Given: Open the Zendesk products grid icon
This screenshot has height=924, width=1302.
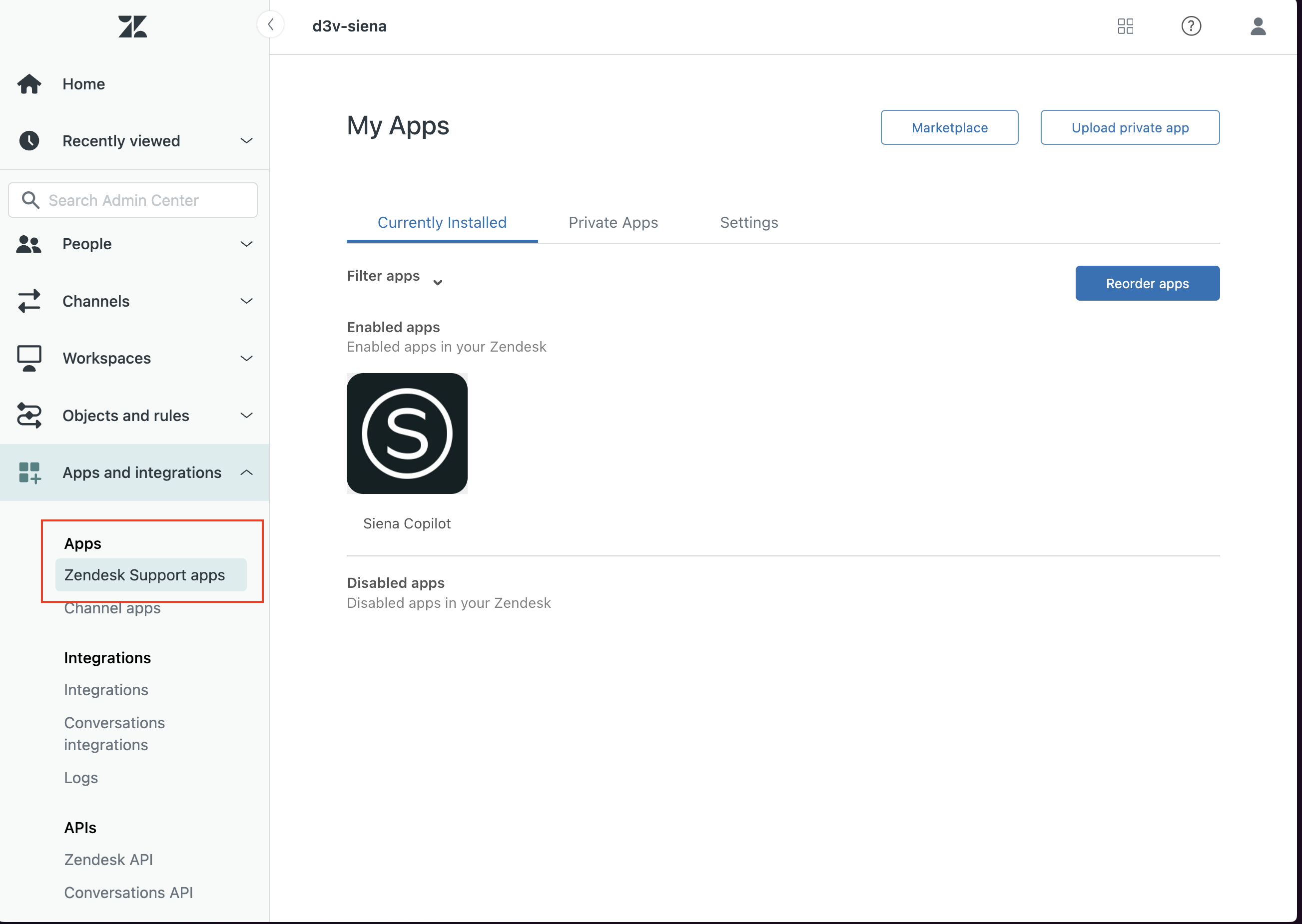Looking at the screenshot, I should pyautogui.click(x=1126, y=26).
